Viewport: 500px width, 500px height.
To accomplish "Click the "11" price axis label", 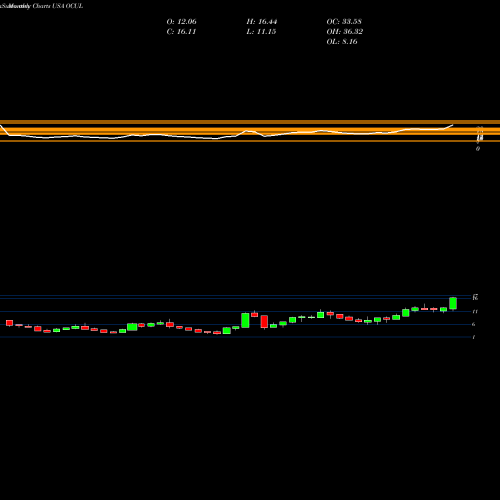I will (475, 312).
